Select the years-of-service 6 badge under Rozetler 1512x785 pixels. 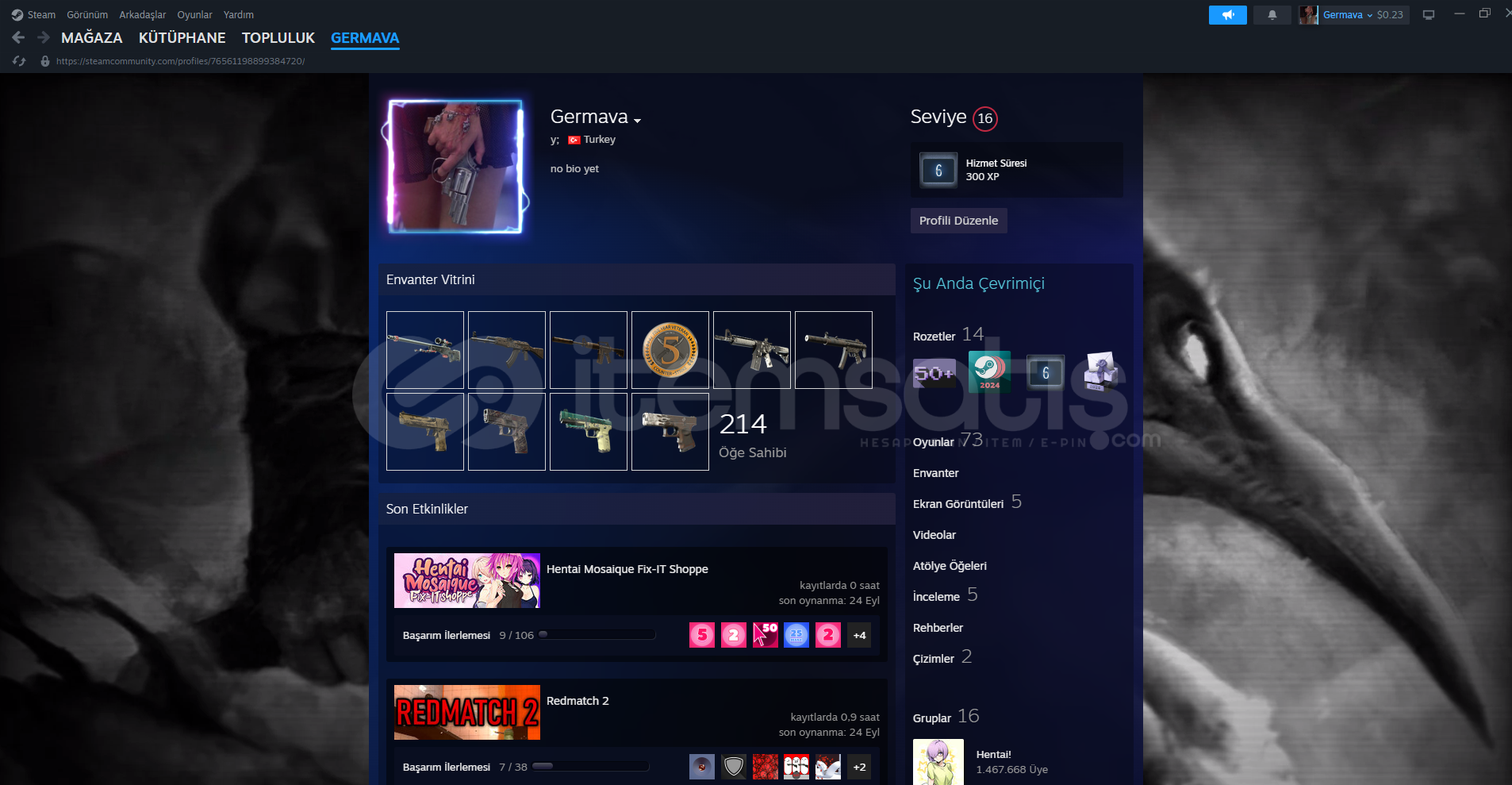click(1046, 372)
